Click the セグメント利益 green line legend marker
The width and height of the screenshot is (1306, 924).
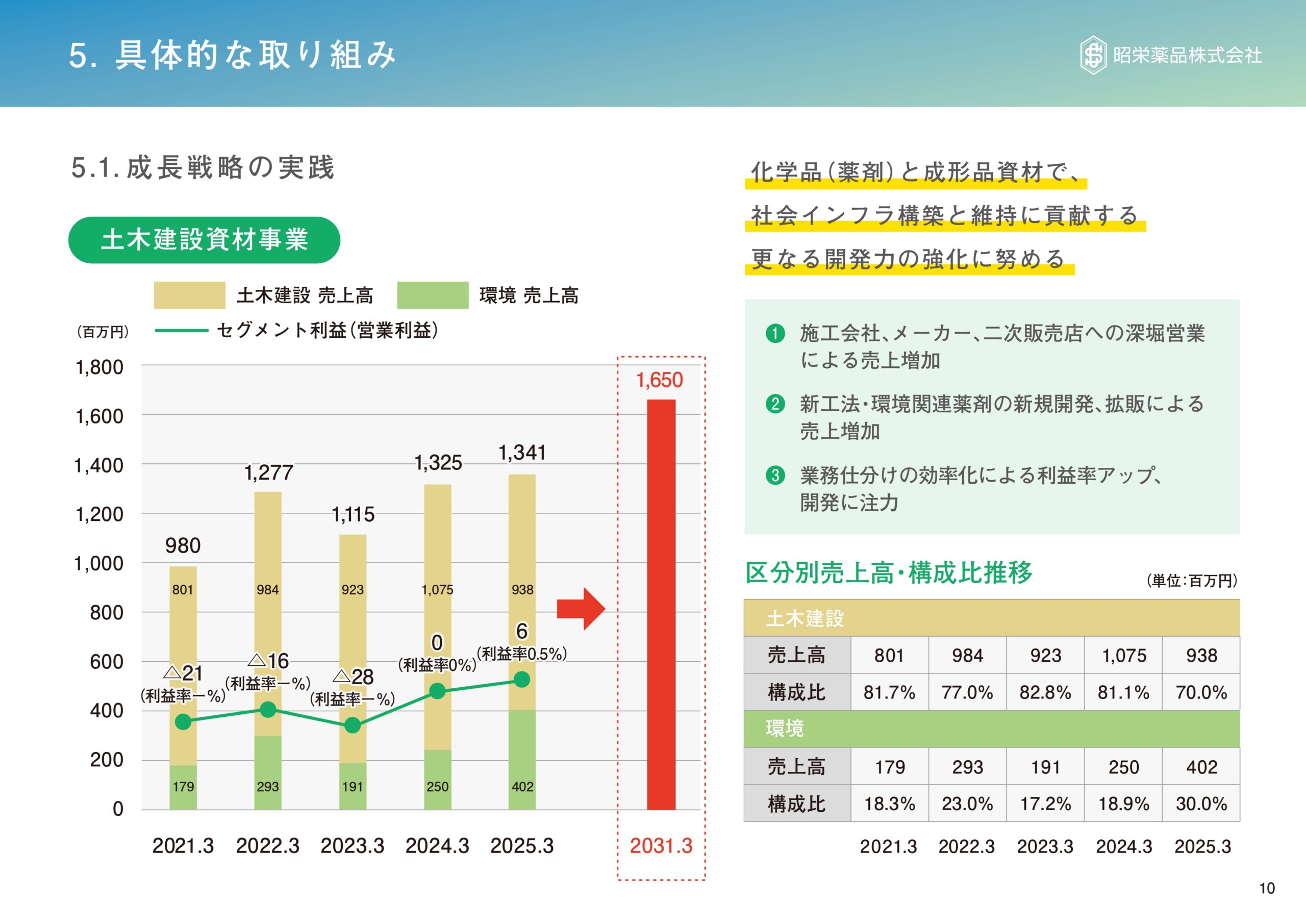coord(181,329)
